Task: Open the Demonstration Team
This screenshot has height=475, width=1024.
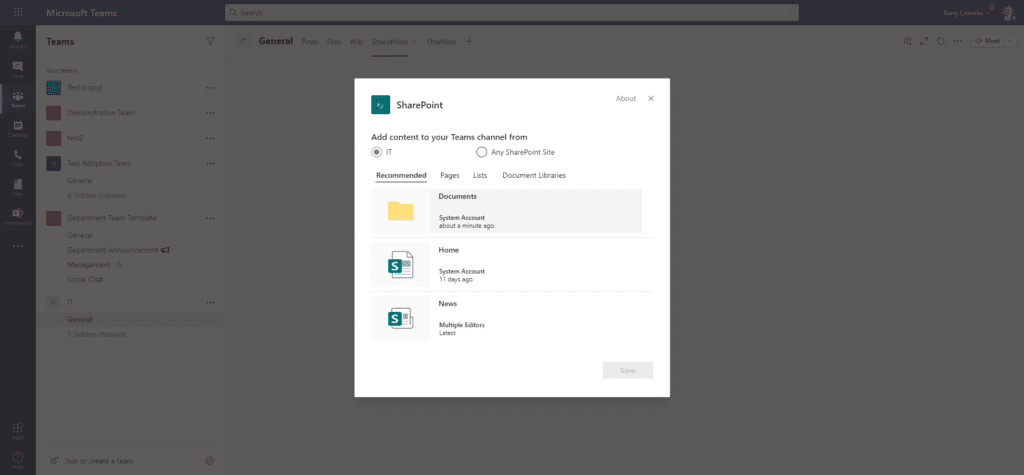Action: point(101,113)
